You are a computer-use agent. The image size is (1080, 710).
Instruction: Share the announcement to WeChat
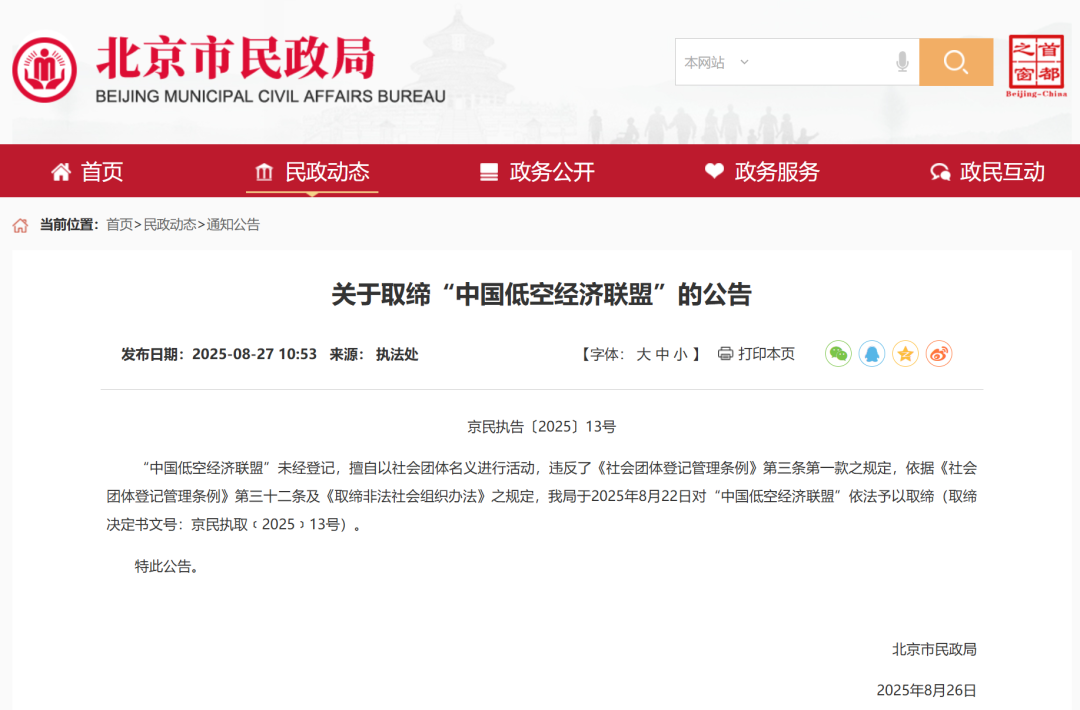click(838, 353)
